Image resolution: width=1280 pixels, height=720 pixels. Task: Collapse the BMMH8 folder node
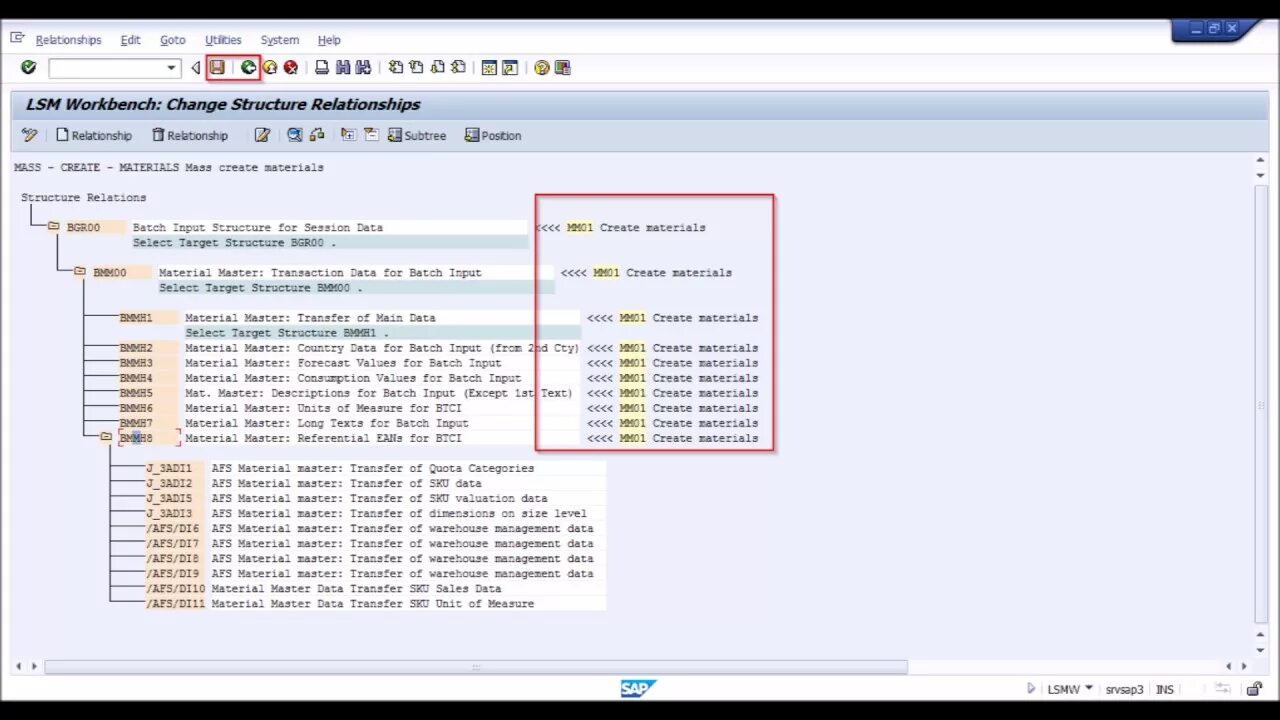[106, 437]
